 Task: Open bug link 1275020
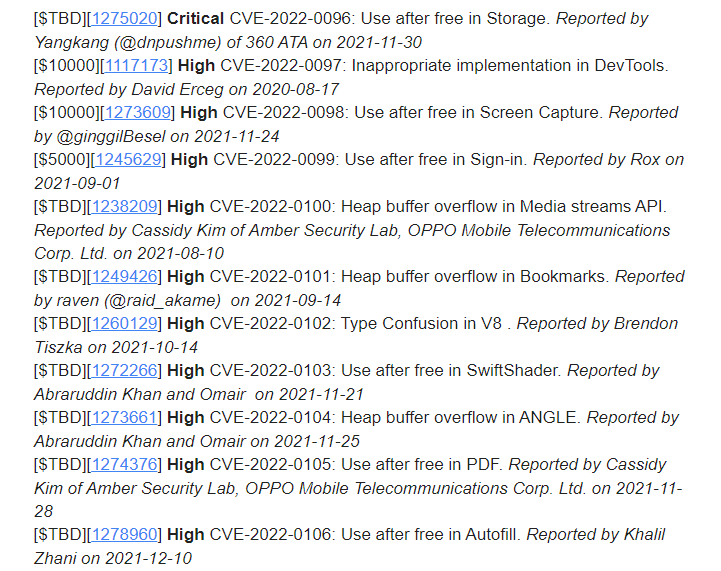125,18
